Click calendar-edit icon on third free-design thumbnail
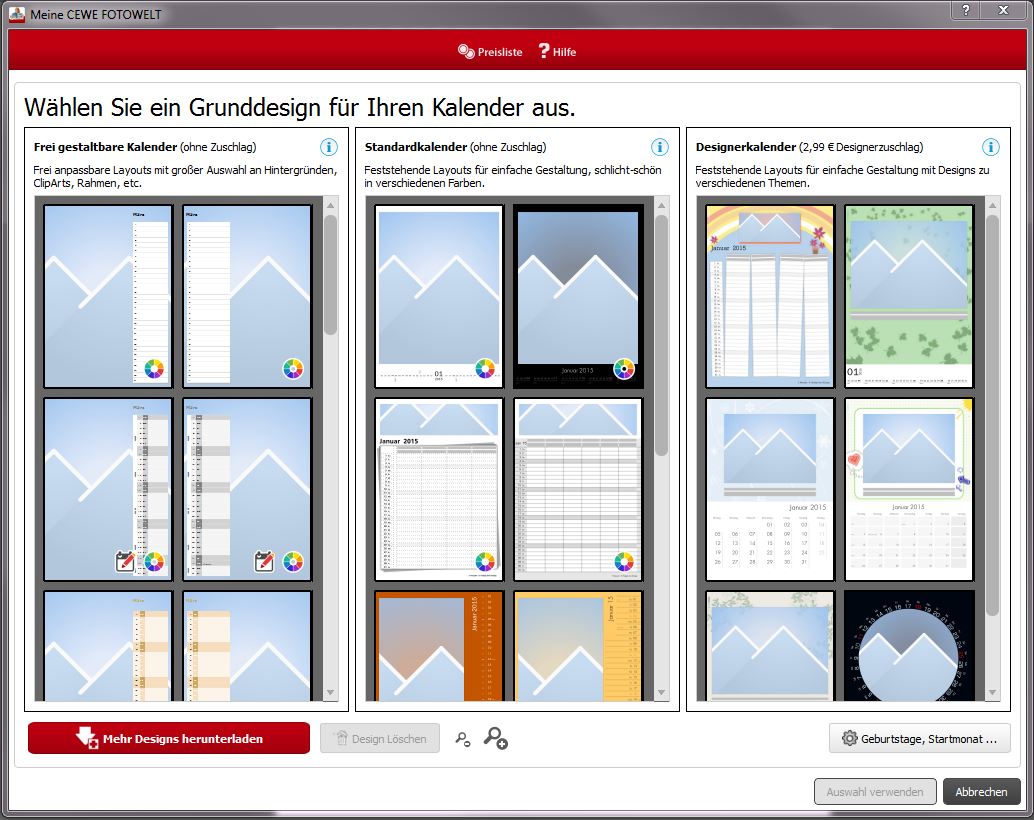The height and width of the screenshot is (820, 1034). pos(125,561)
